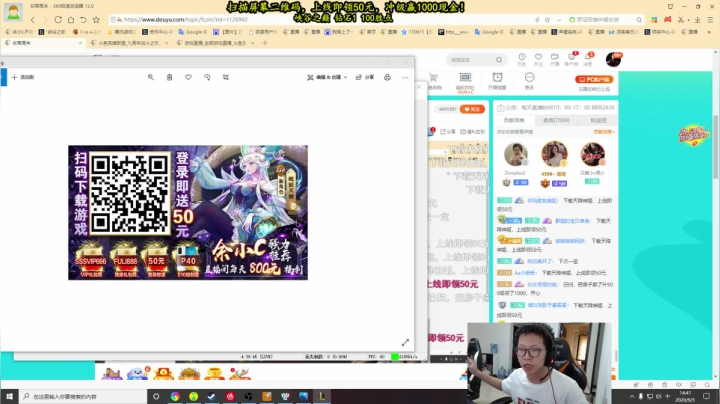Click the orange follow streamer button
The image size is (720, 404).
pos(472,109)
